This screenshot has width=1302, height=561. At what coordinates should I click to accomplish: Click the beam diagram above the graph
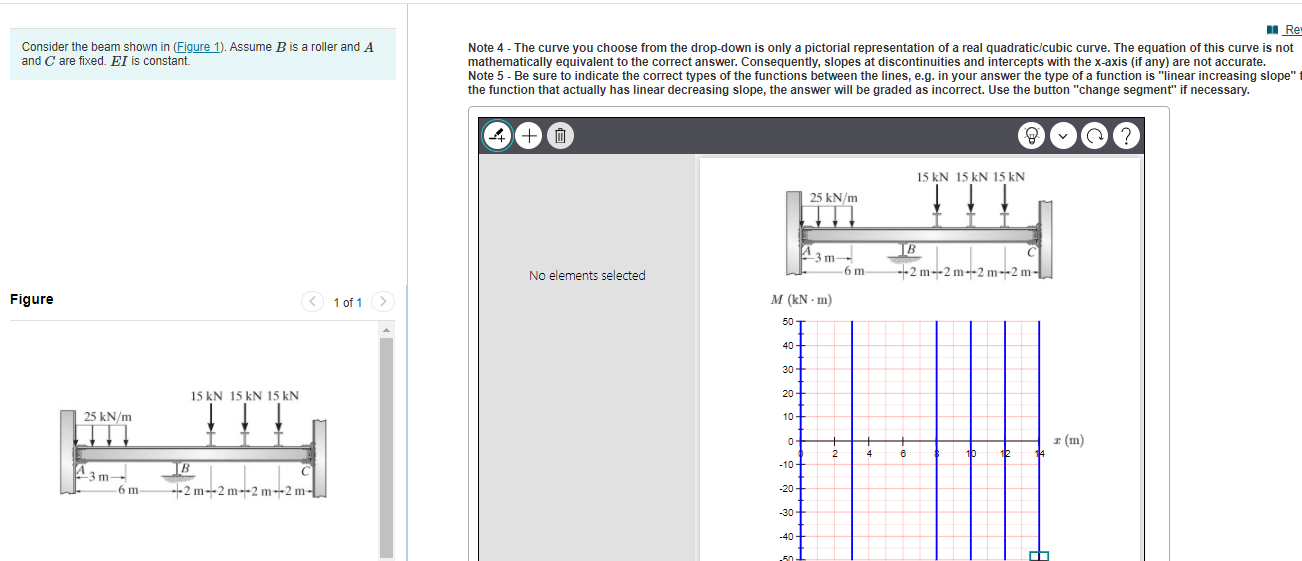pos(919,225)
